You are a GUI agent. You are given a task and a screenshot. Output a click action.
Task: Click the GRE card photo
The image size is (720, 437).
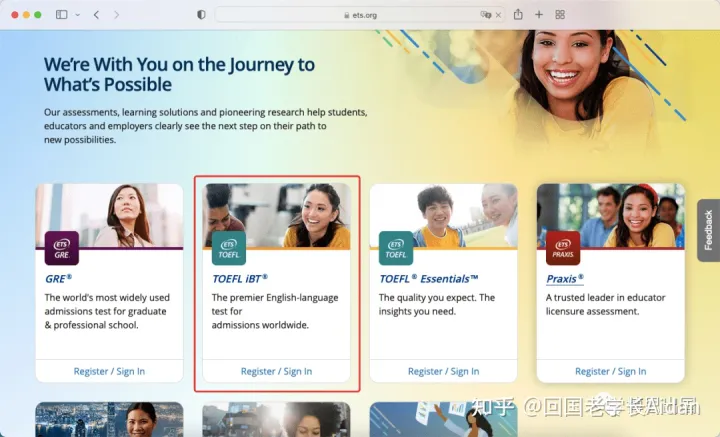109,216
